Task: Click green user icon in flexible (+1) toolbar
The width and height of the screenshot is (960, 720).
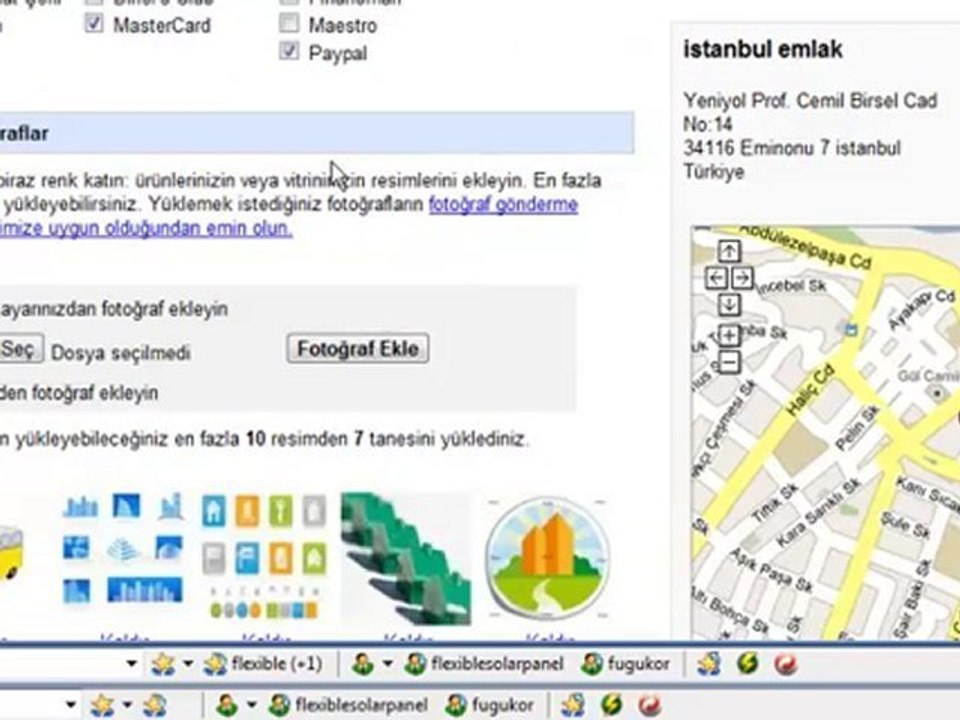Action: (363, 664)
